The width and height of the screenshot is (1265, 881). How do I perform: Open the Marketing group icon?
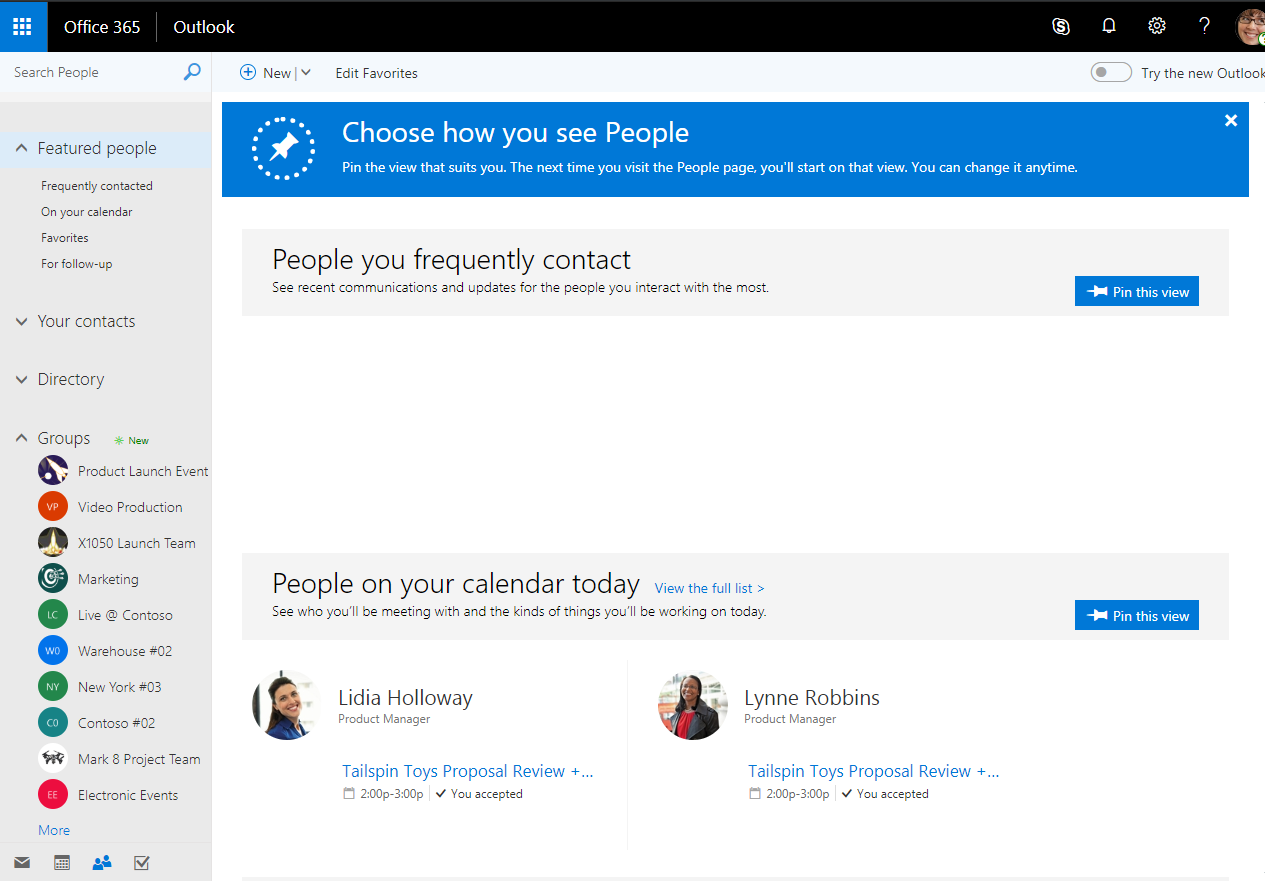(53, 578)
